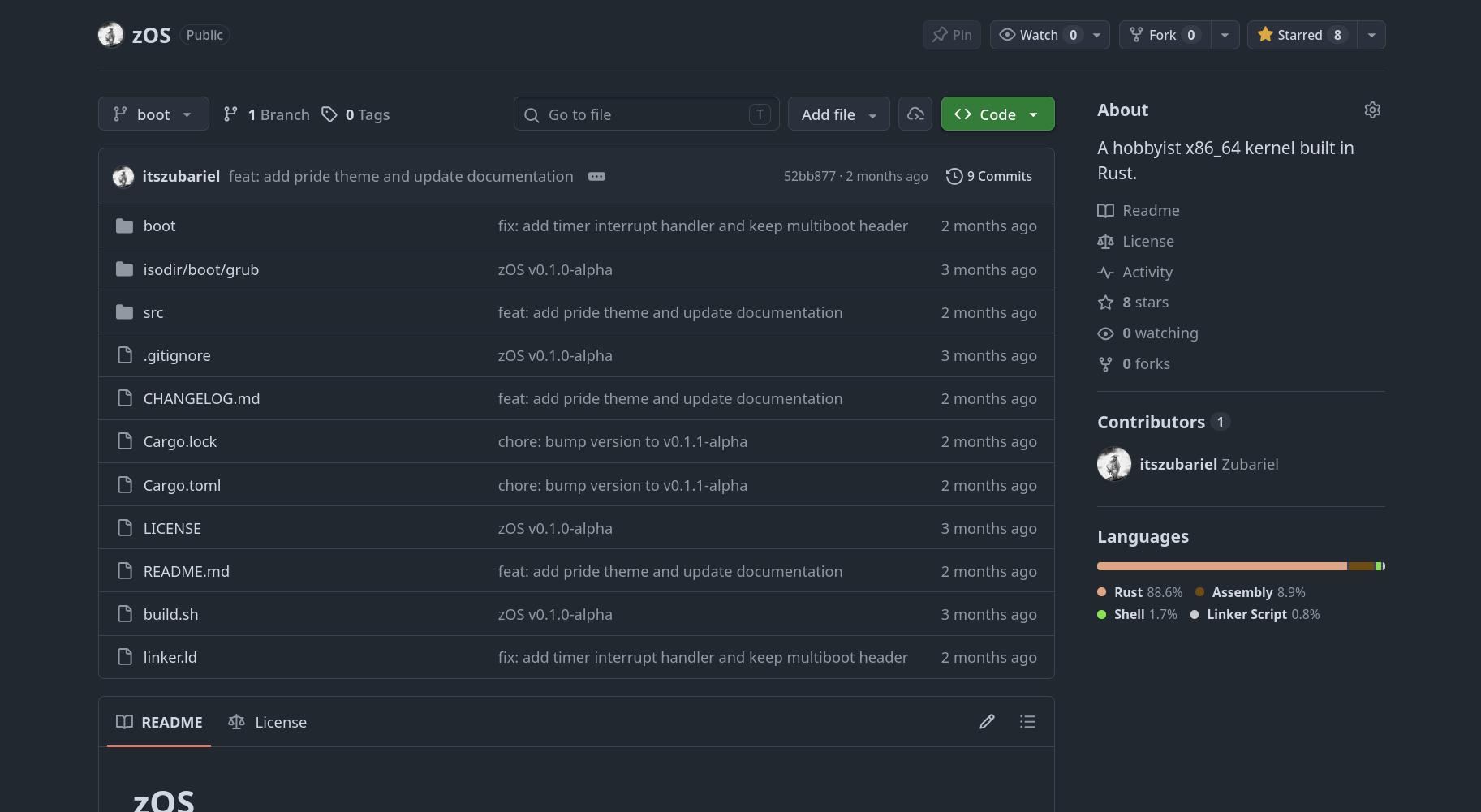Open the Assembly 8.9% language link
Screen dimensions: 1481x812
click(1251, 592)
